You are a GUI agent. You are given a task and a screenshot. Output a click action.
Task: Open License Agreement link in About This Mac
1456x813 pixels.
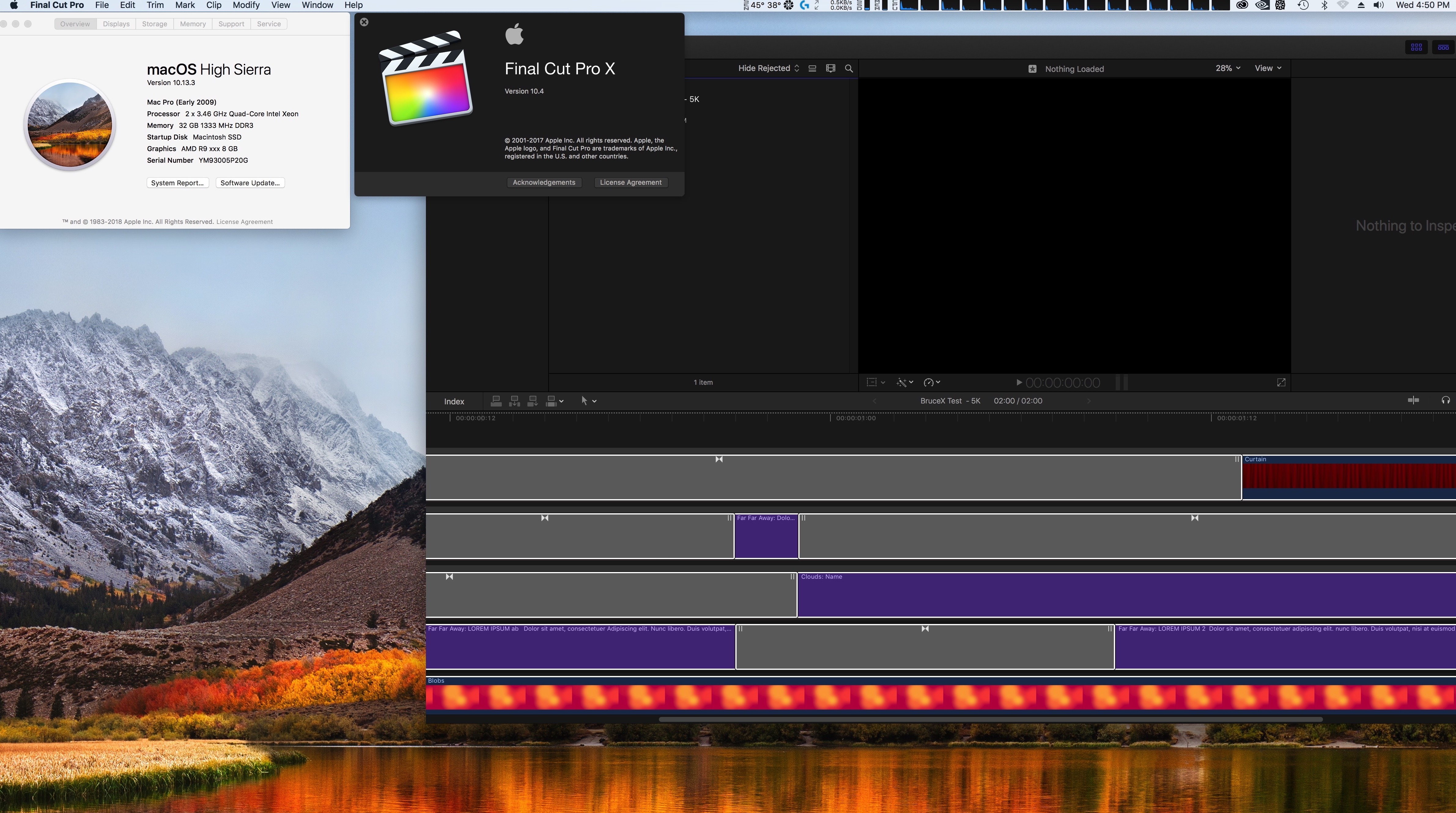244,222
